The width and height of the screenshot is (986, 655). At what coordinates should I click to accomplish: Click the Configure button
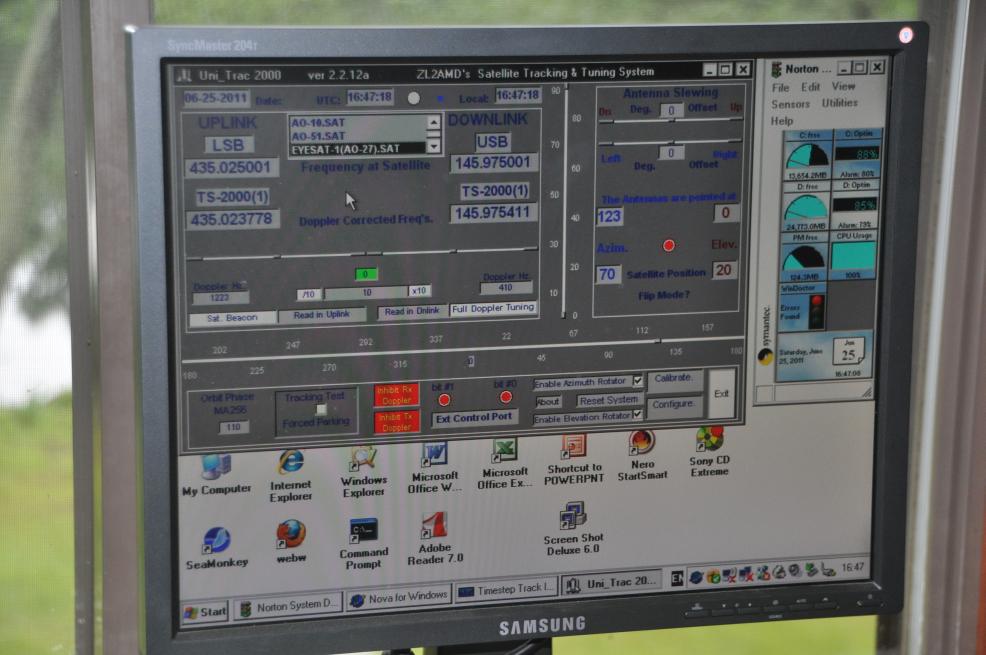click(673, 404)
